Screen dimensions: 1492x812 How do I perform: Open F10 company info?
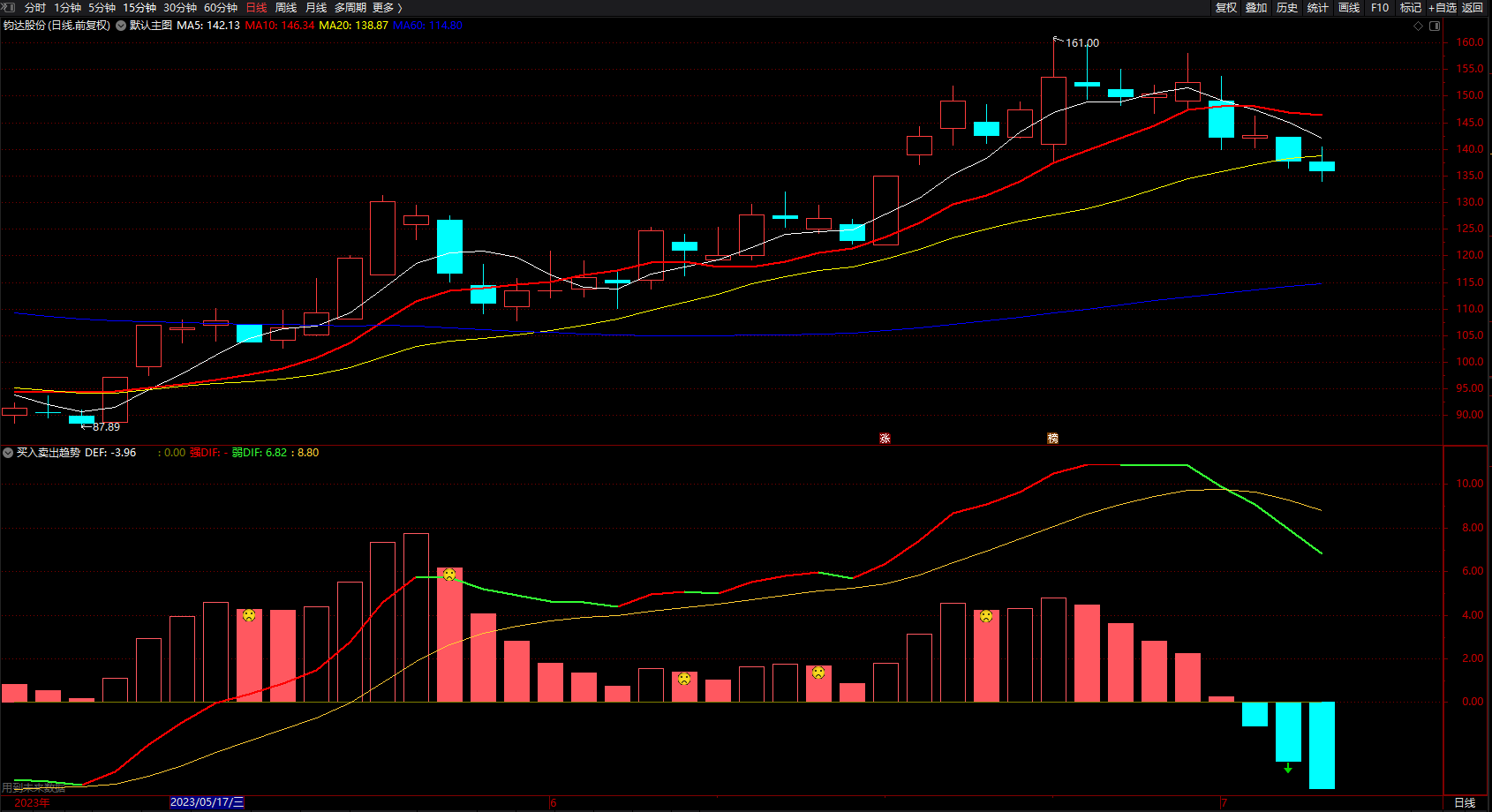1380,7
